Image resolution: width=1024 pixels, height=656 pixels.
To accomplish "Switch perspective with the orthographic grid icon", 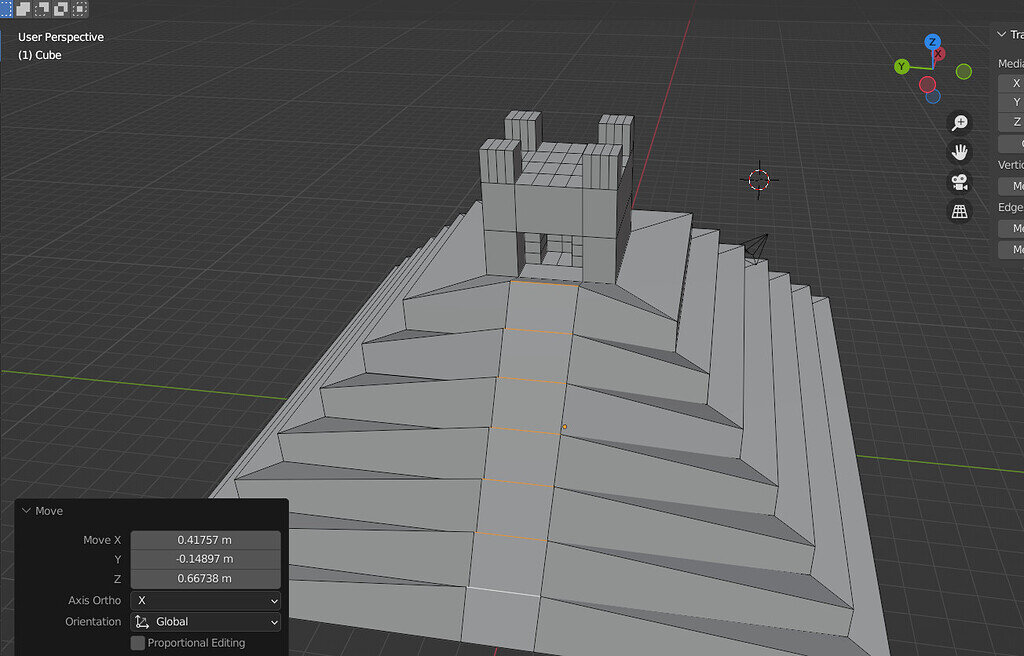I will pyautogui.click(x=959, y=211).
